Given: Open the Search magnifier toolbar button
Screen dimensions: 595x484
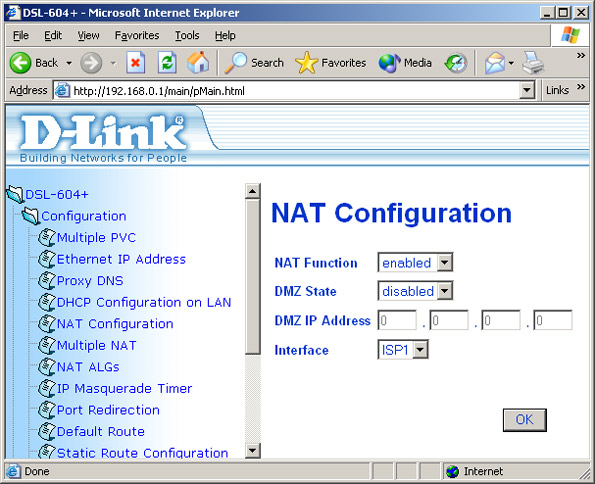Looking at the screenshot, I should click(254, 63).
